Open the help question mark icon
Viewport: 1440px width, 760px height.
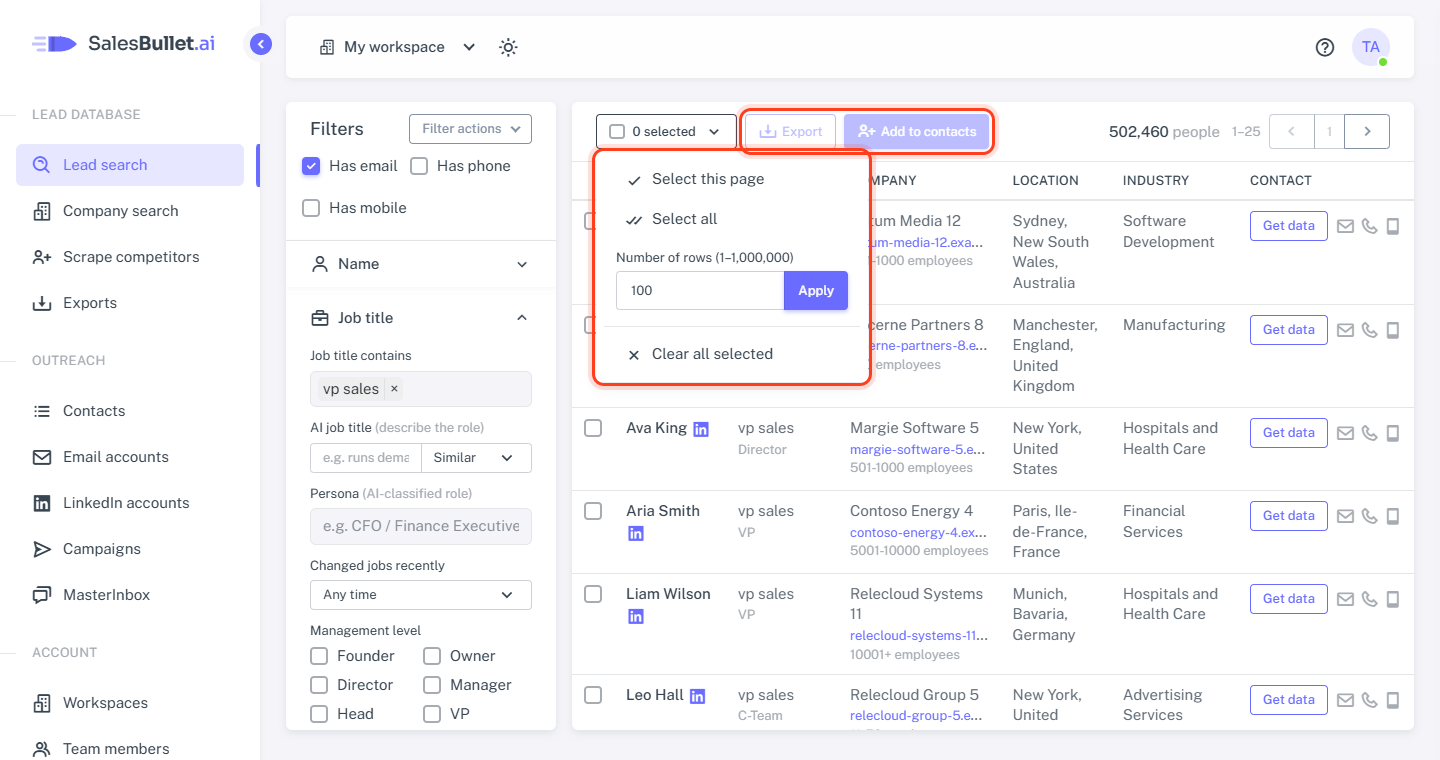point(1325,47)
